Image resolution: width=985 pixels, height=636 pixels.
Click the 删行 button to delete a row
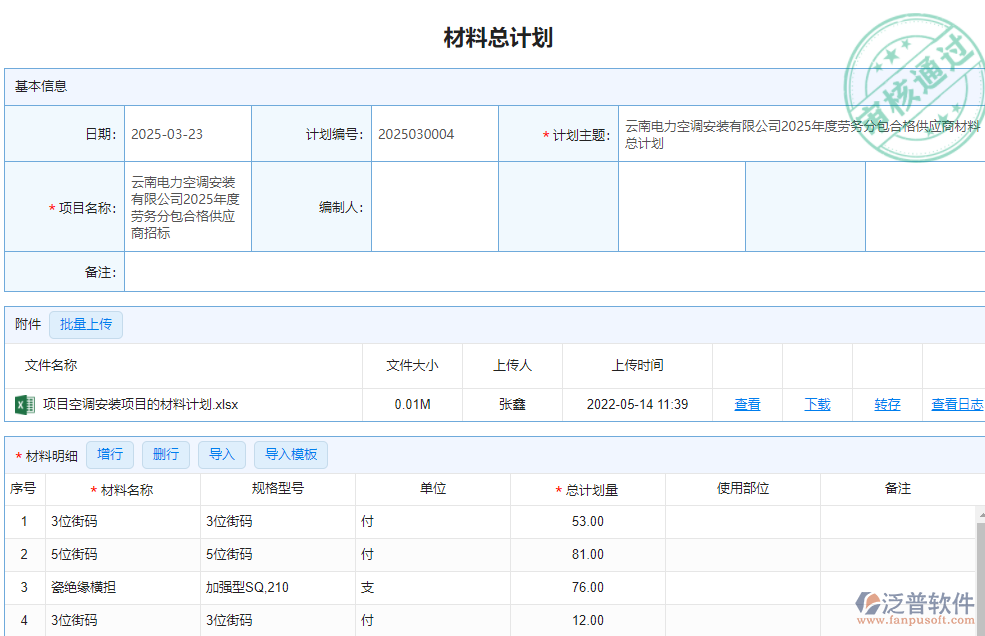pyautogui.click(x=166, y=454)
